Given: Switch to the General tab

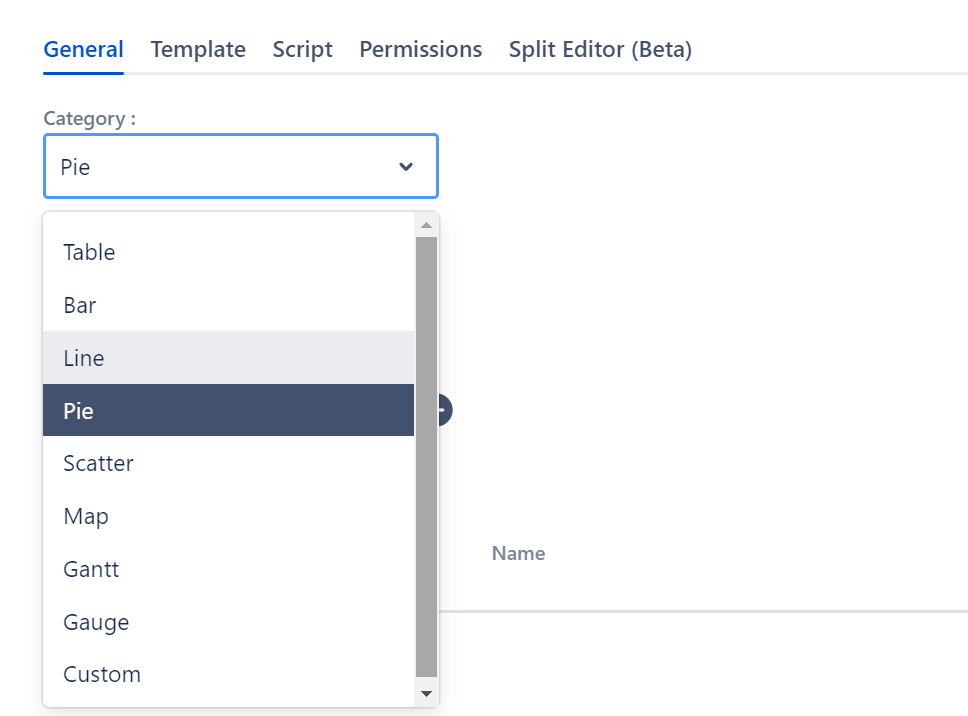Looking at the screenshot, I should click(x=83, y=49).
